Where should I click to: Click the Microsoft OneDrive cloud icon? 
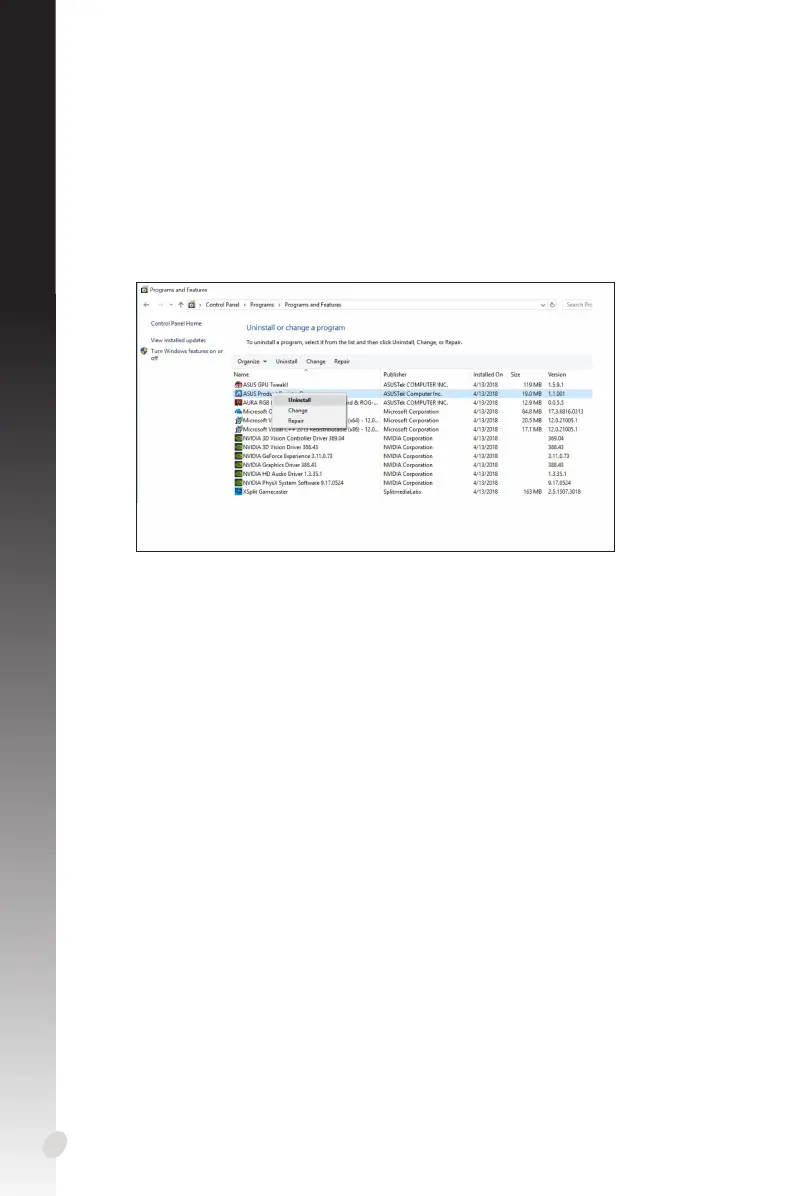tap(238, 412)
